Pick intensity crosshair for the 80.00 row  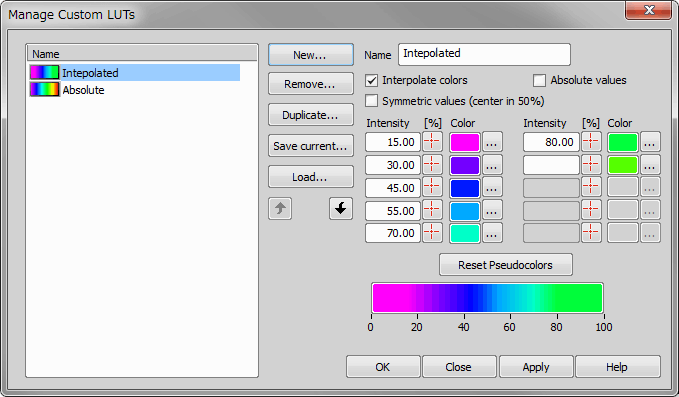coord(591,142)
